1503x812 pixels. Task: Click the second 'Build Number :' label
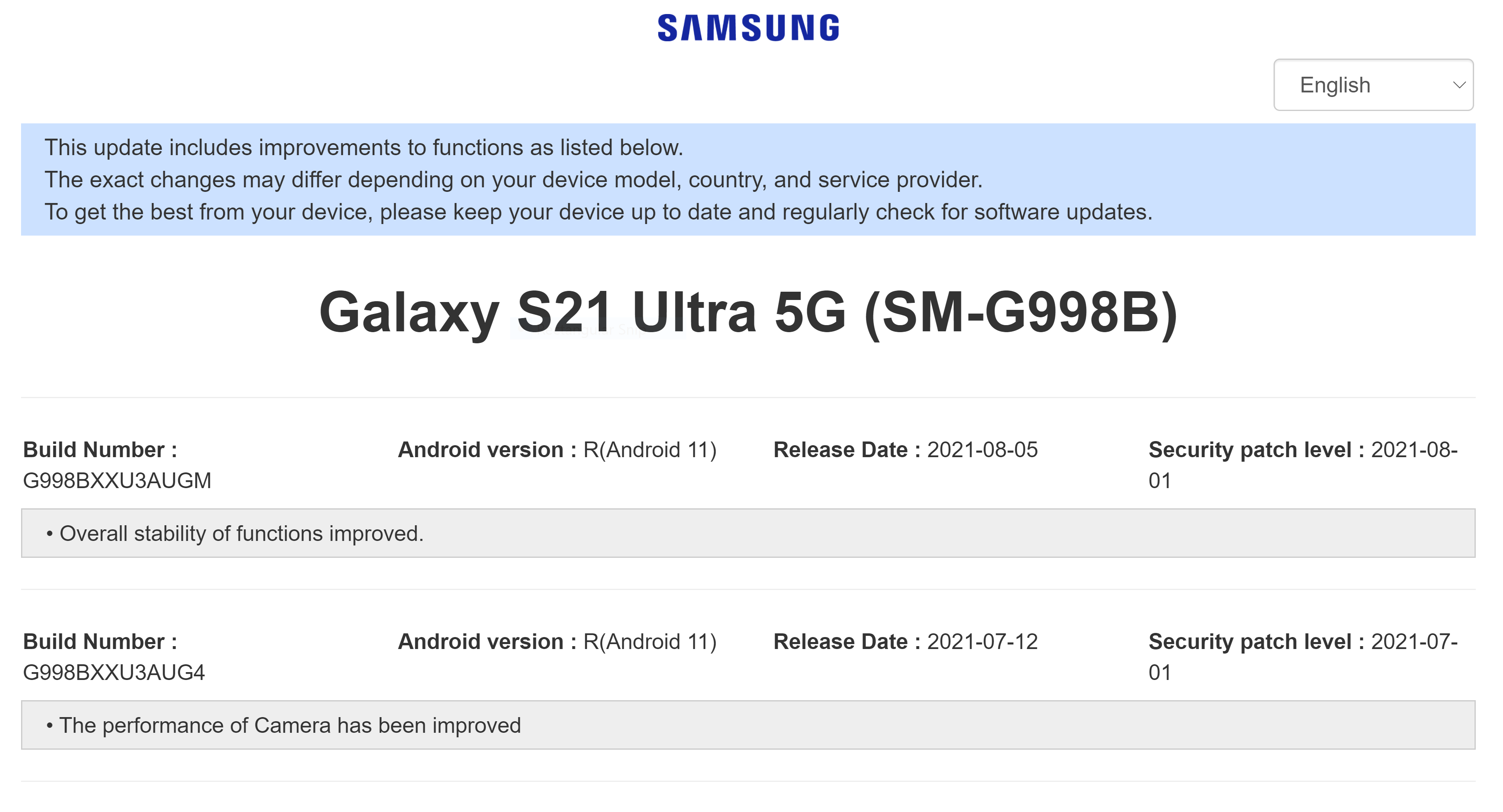[x=100, y=642]
